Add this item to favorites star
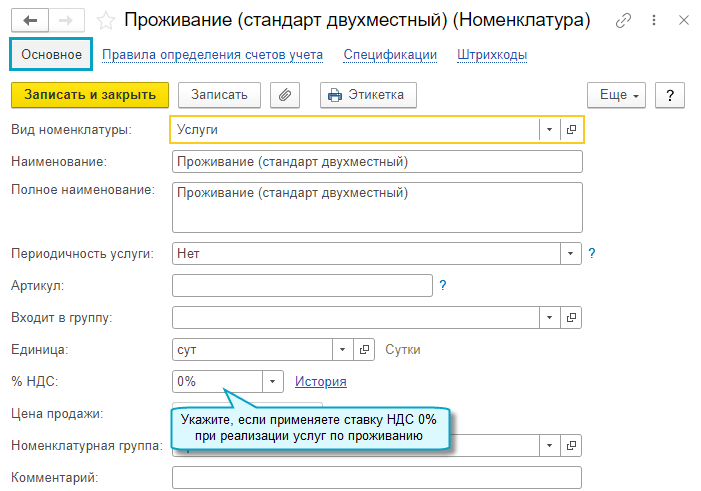Screen dimensions: 701x491 tap(106, 20)
